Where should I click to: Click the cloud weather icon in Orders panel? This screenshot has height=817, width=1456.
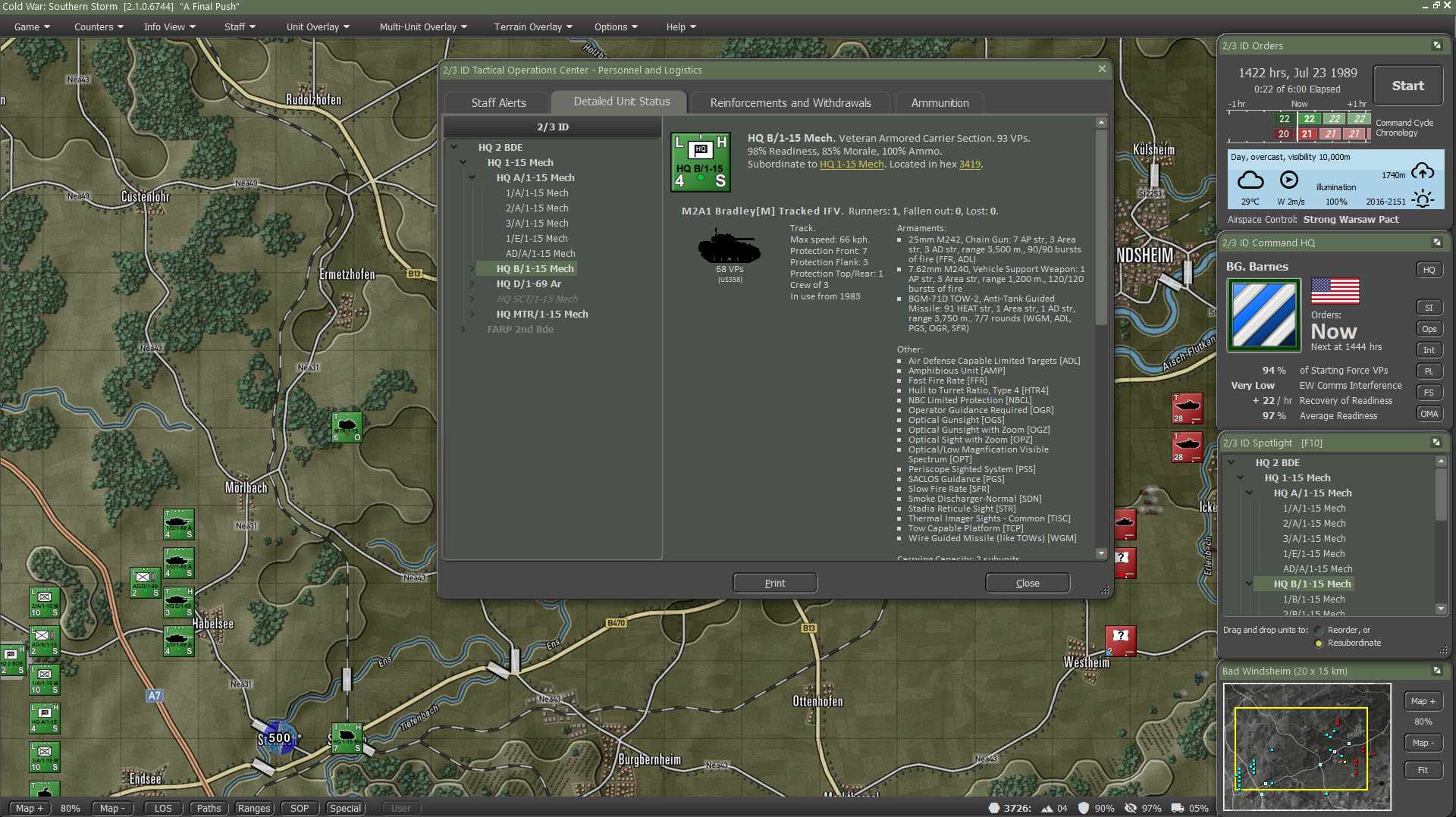1250,180
